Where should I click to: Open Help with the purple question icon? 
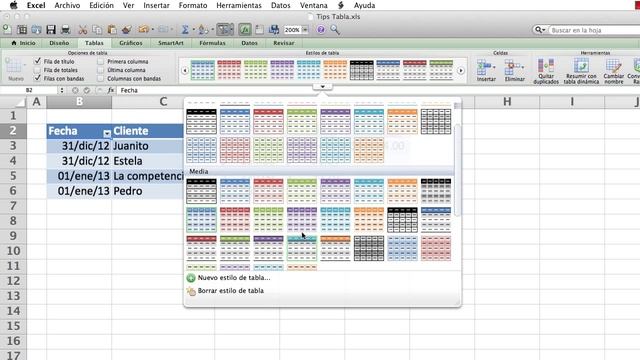point(321,29)
